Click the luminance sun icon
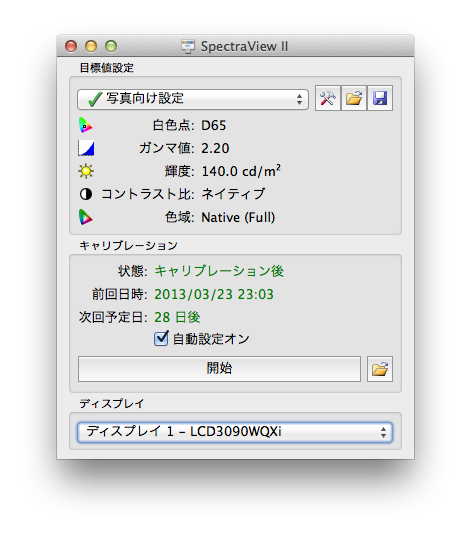The height and width of the screenshot is (538, 471). (86, 171)
